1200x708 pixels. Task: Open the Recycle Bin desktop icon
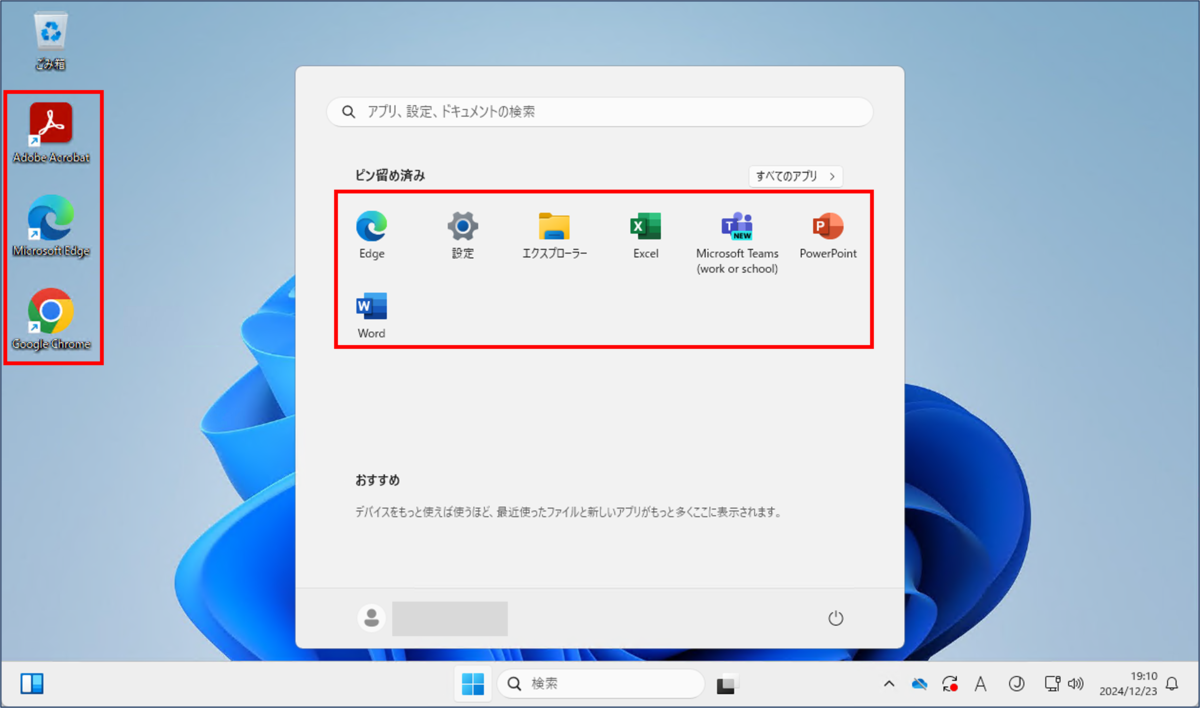click(x=51, y=41)
